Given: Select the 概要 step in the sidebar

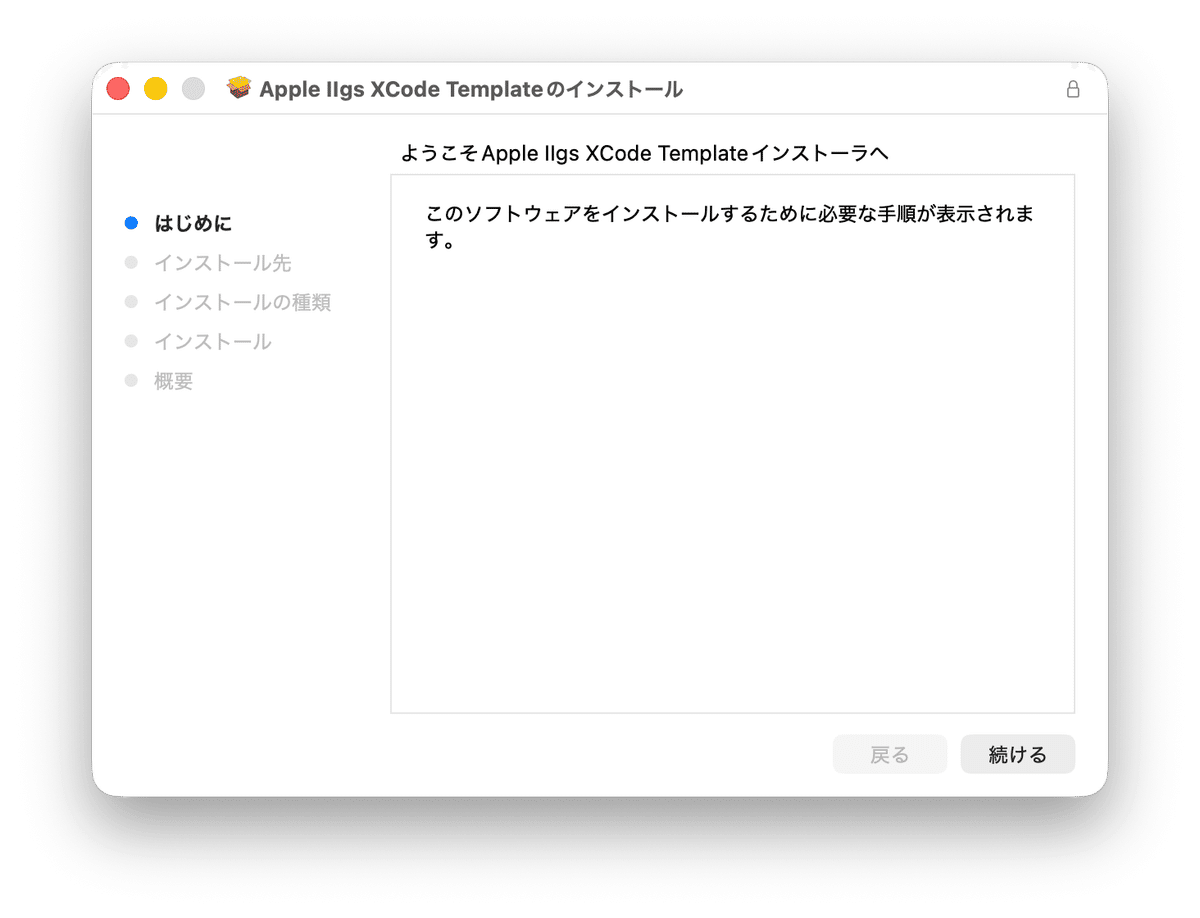Looking at the screenshot, I should [x=175, y=380].
